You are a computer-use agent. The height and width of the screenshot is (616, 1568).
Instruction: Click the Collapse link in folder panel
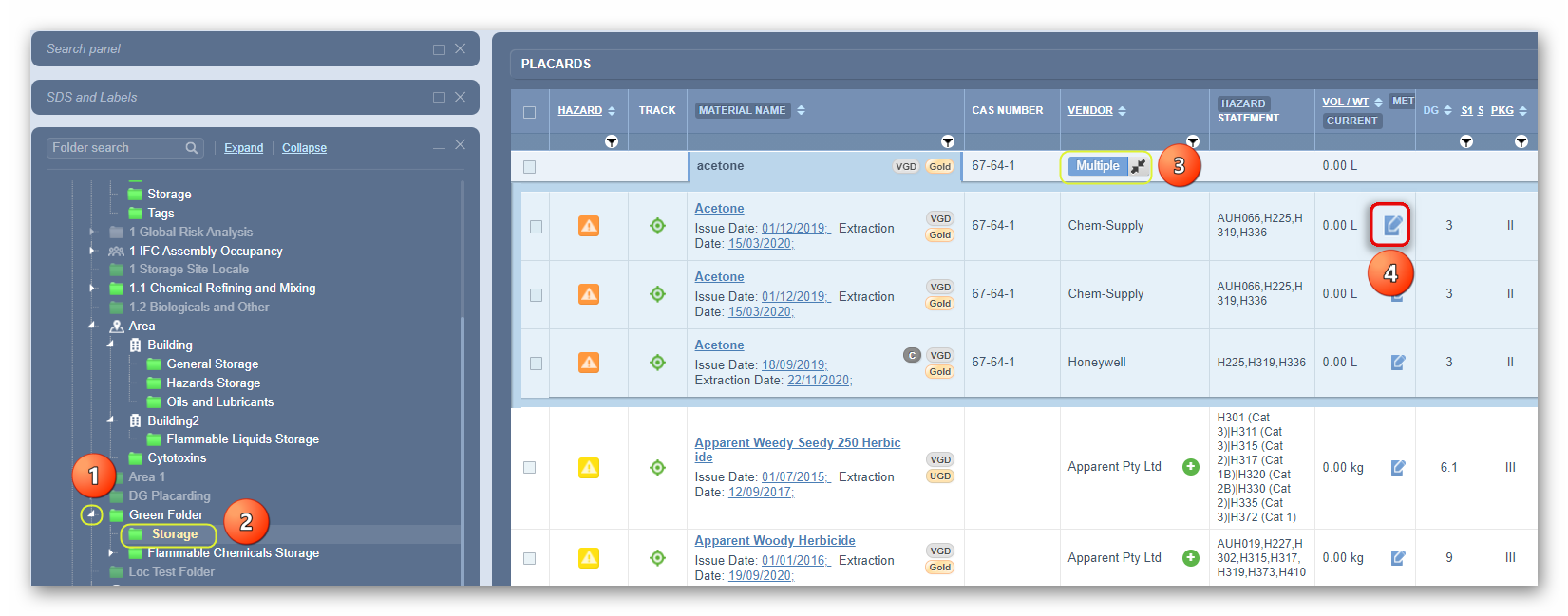[x=304, y=148]
